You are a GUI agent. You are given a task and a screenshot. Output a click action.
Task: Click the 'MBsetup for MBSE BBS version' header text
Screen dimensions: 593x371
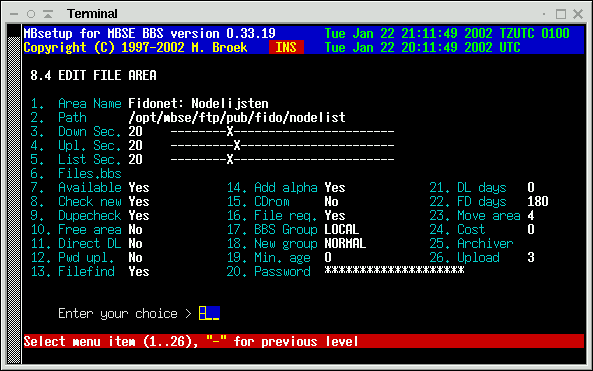point(149,34)
